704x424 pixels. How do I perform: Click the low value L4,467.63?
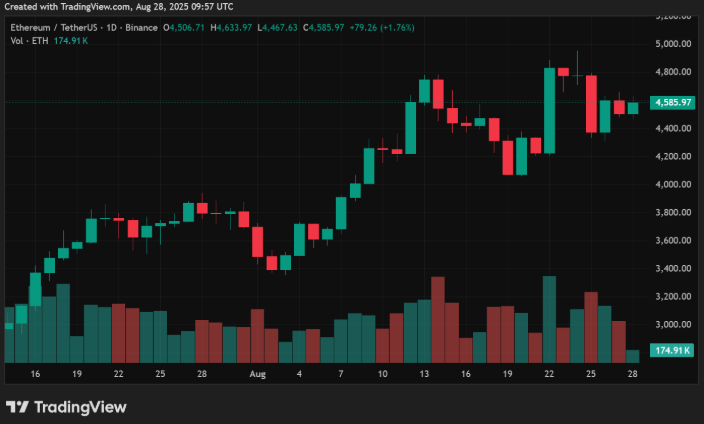click(277, 28)
